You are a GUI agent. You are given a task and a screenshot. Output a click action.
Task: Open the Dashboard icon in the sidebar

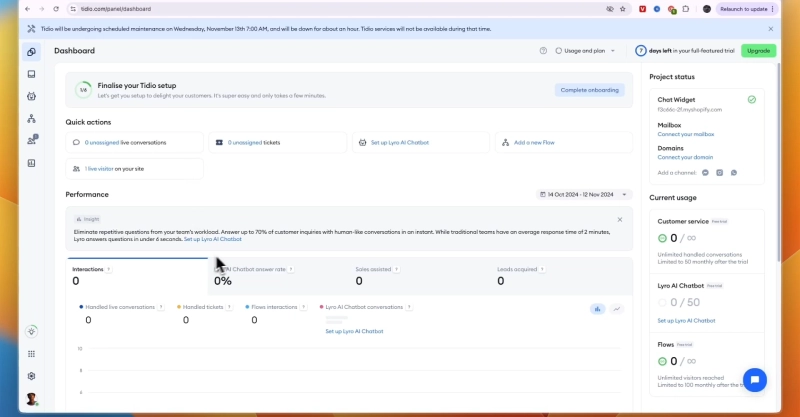click(32, 52)
